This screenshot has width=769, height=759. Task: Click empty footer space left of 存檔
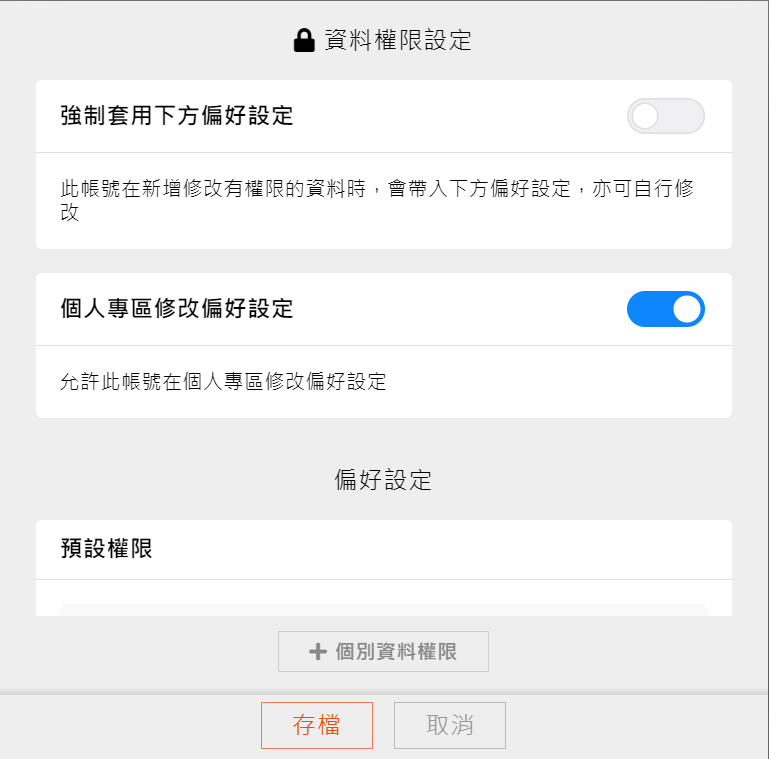[x=130, y=725]
